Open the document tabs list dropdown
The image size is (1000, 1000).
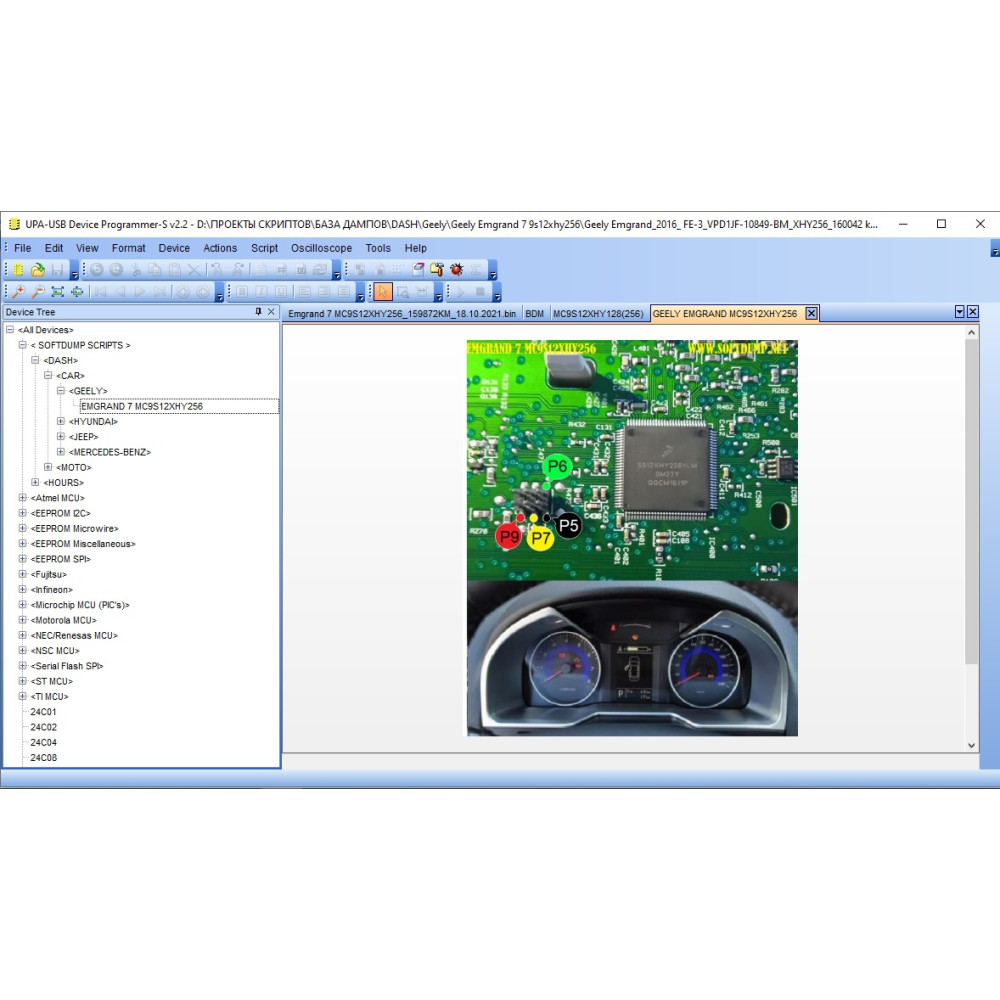point(959,312)
